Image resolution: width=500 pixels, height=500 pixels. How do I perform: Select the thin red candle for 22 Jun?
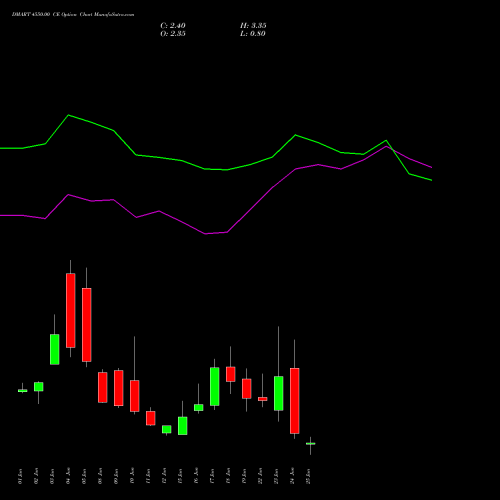263,399
